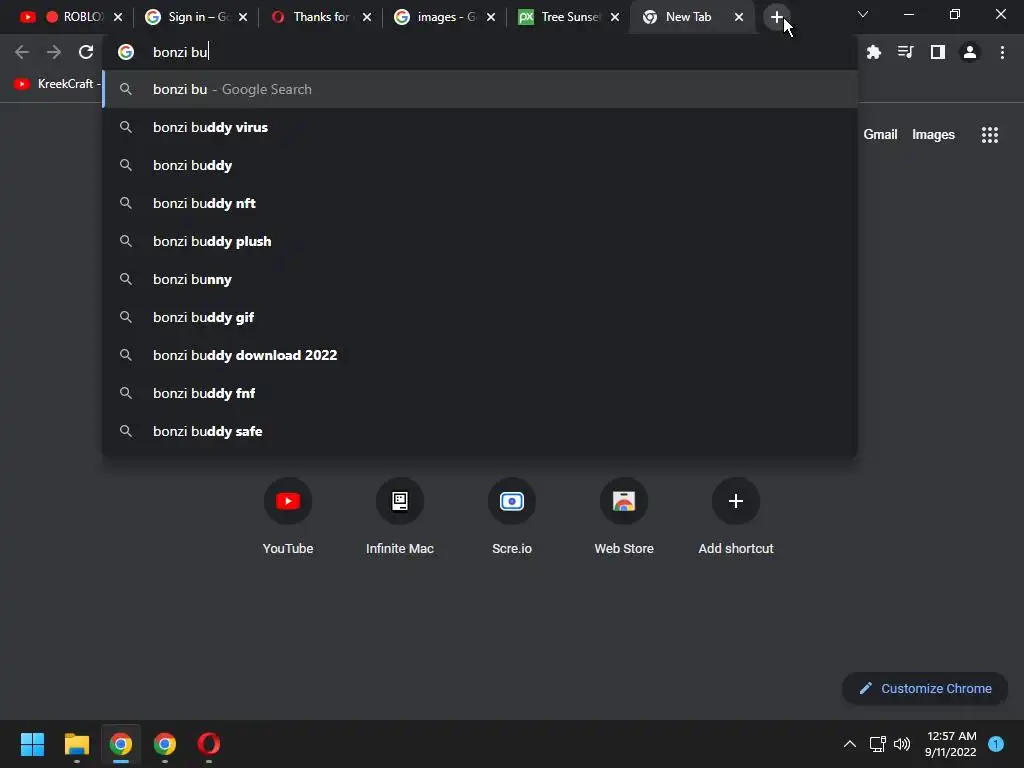Switch to the Sign in Google tab
1024x768 pixels.
[x=195, y=17]
